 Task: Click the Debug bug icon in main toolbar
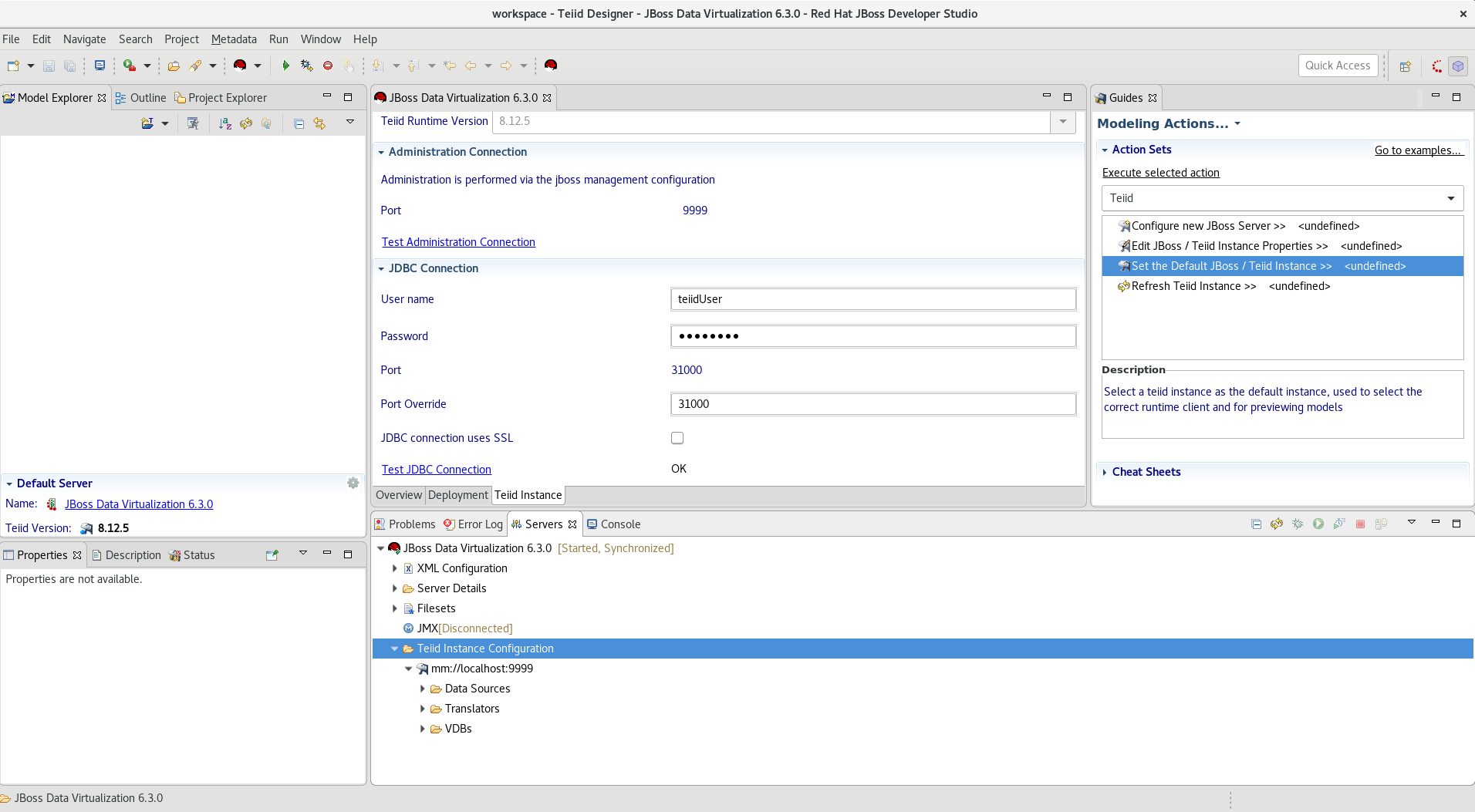pos(306,66)
